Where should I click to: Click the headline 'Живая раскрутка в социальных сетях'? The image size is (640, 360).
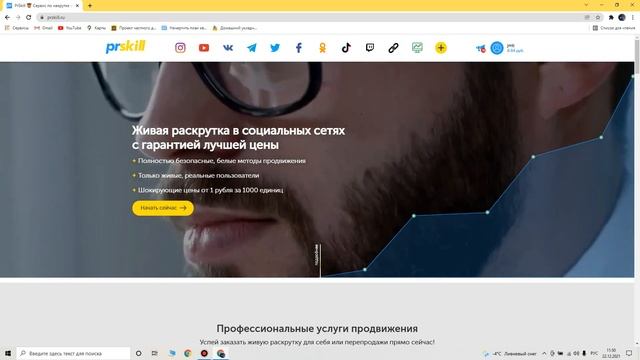(238, 131)
